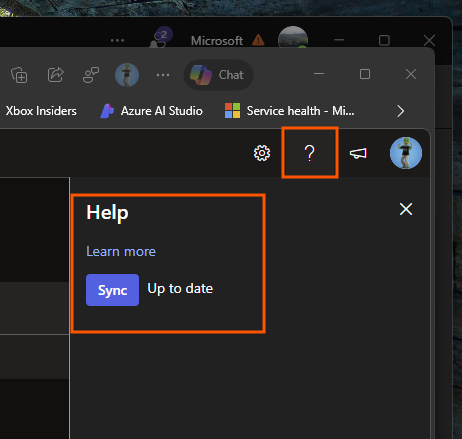Screen dimensions: 462x439
Task: Open the Xbox Insiders bookmark
Action: (41, 111)
